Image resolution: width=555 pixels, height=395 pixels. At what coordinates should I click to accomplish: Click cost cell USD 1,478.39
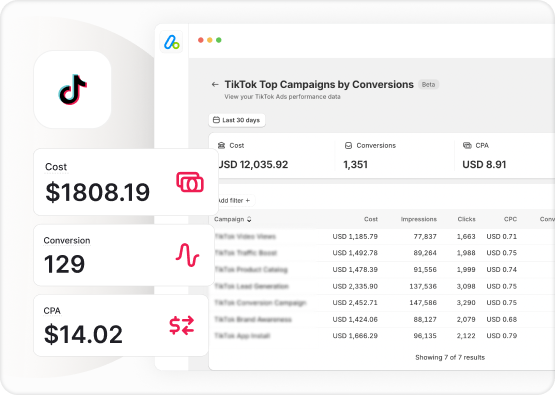(355, 269)
